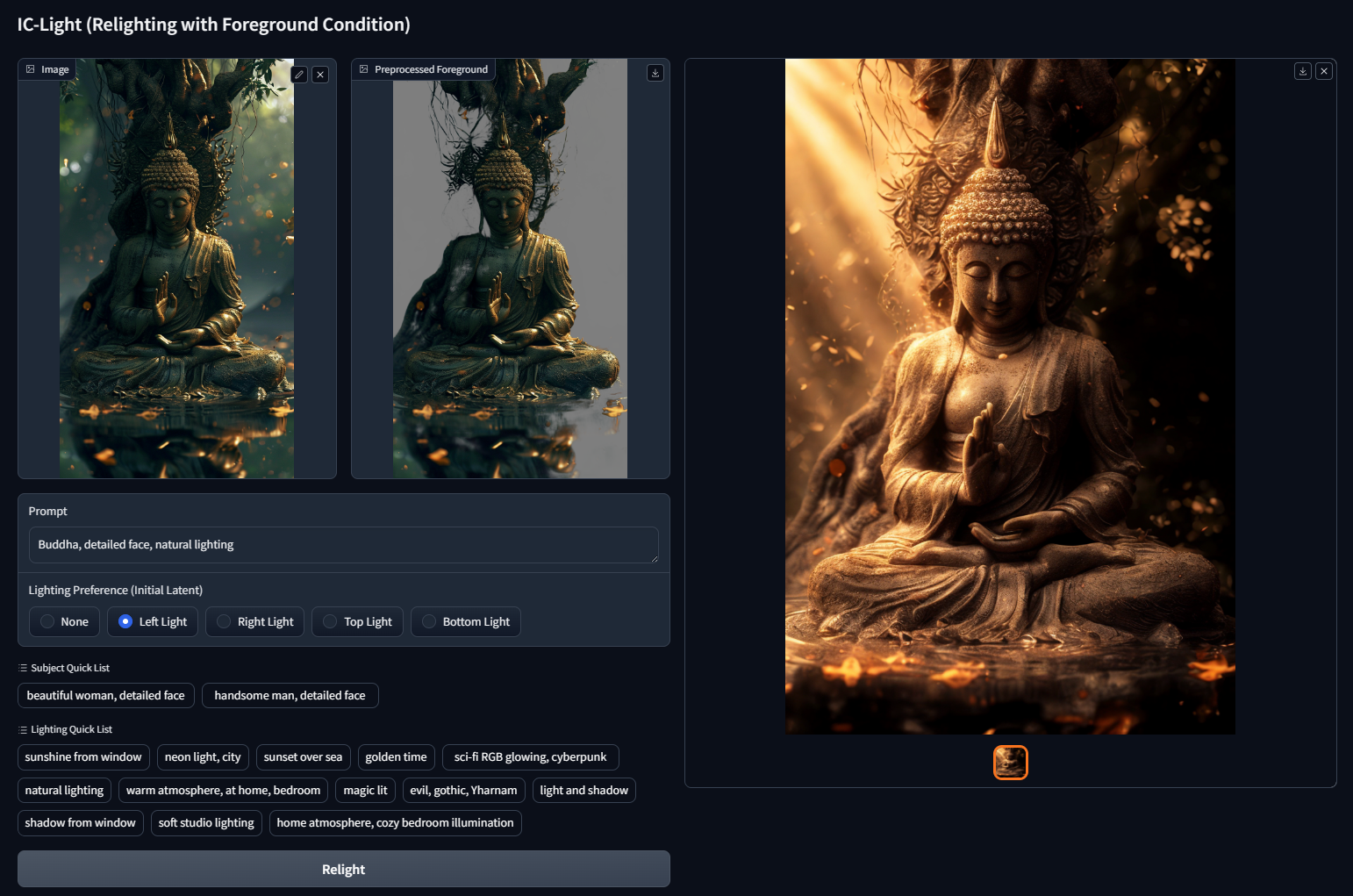
Task: Select "sci-fi RGB glowing, cyberpunk" lighting preset
Action: (530, 756)
